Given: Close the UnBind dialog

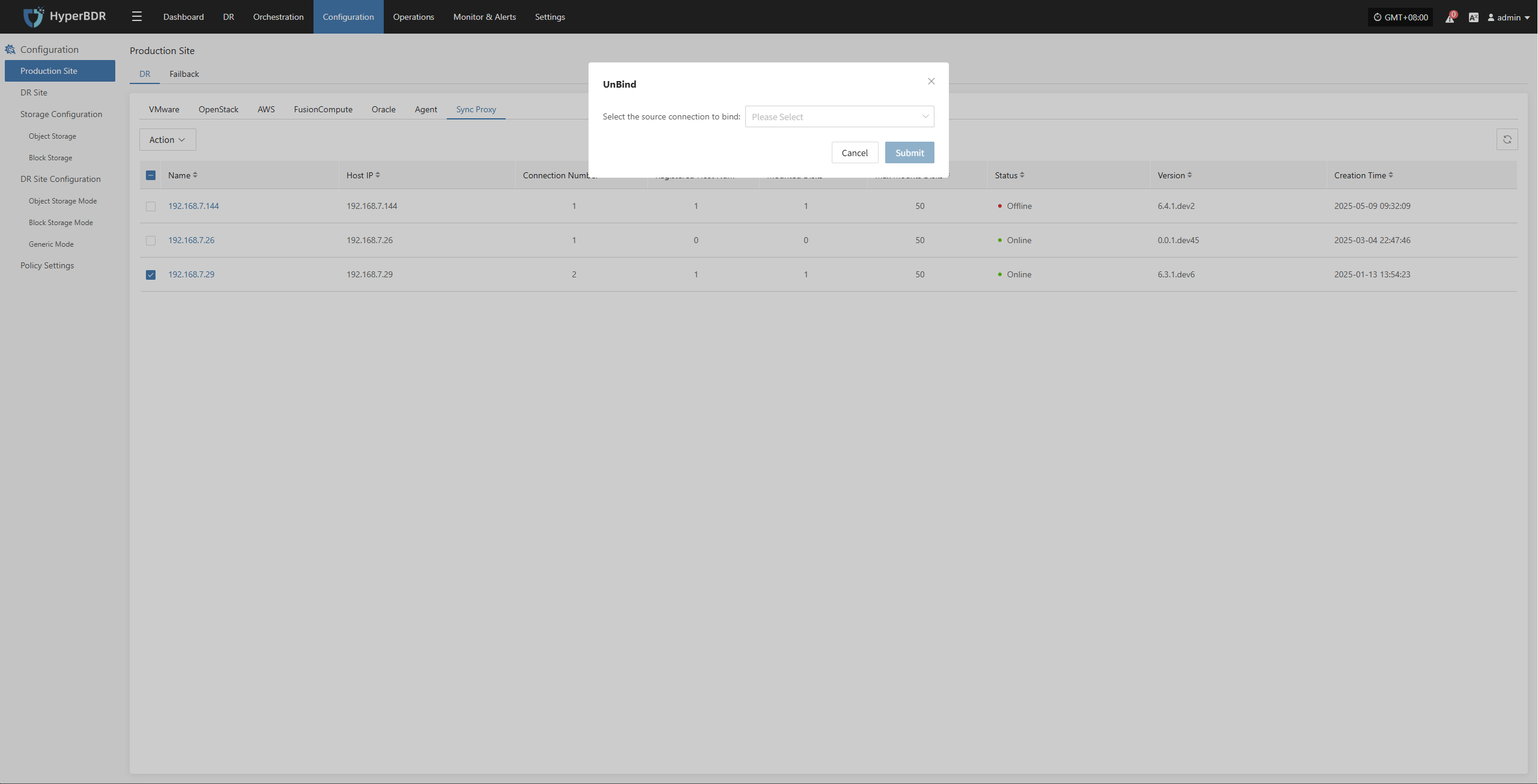Looking at the screenshot, I should click(931, 82).
